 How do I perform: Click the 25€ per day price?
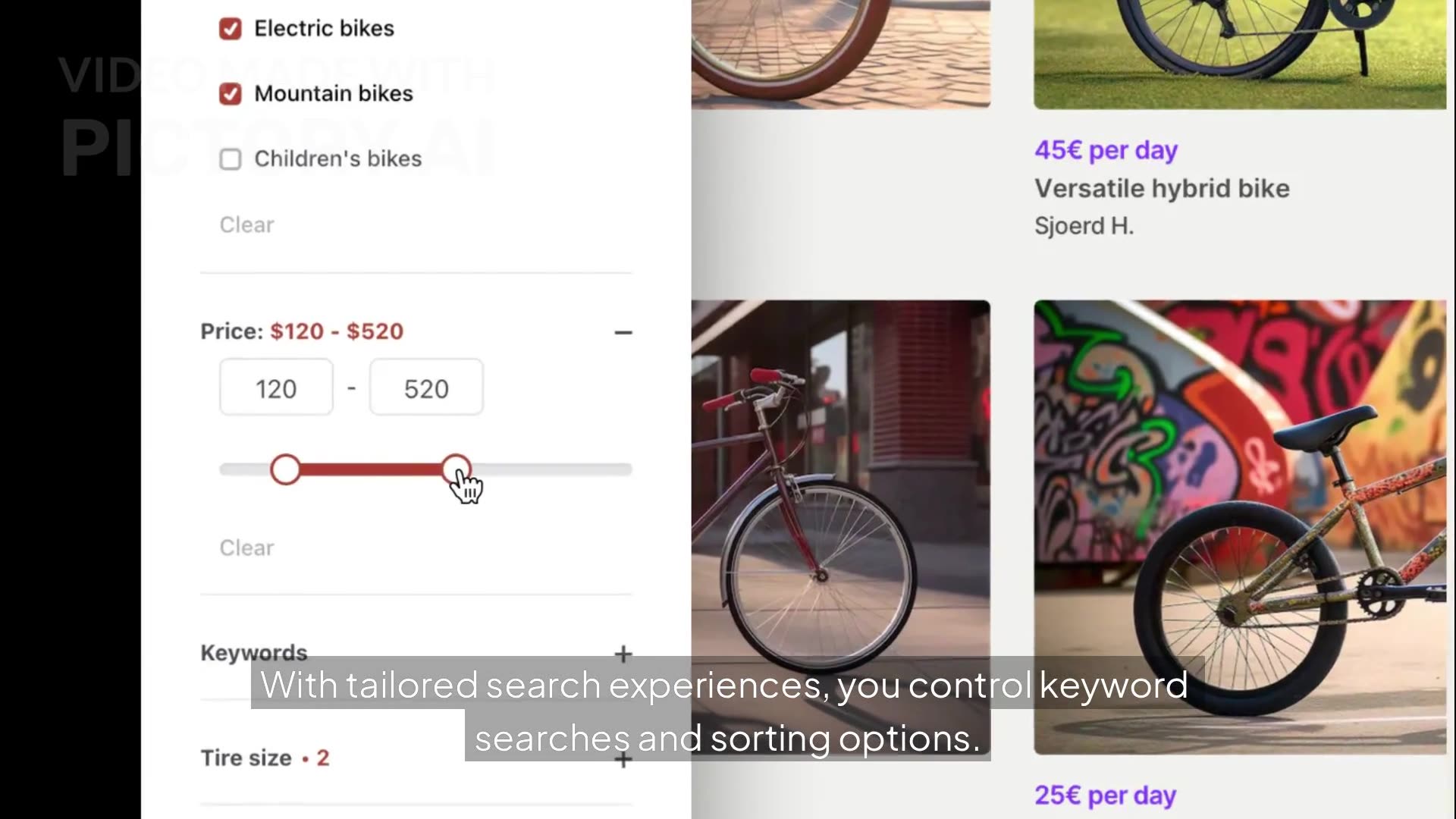click(1105, 795)
